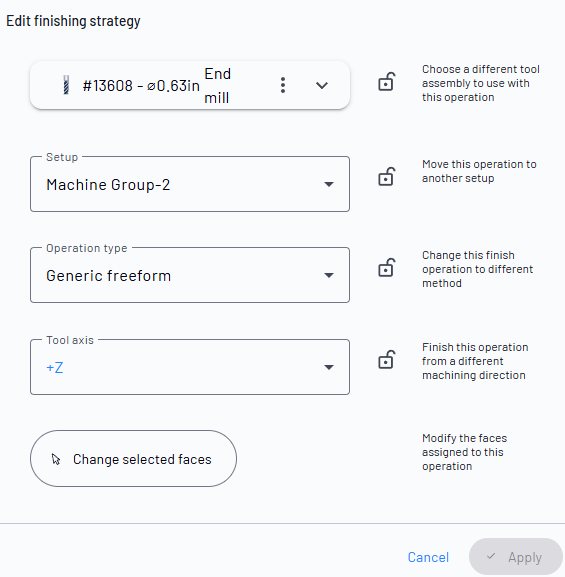Click the Apply button

click(516, 557)
